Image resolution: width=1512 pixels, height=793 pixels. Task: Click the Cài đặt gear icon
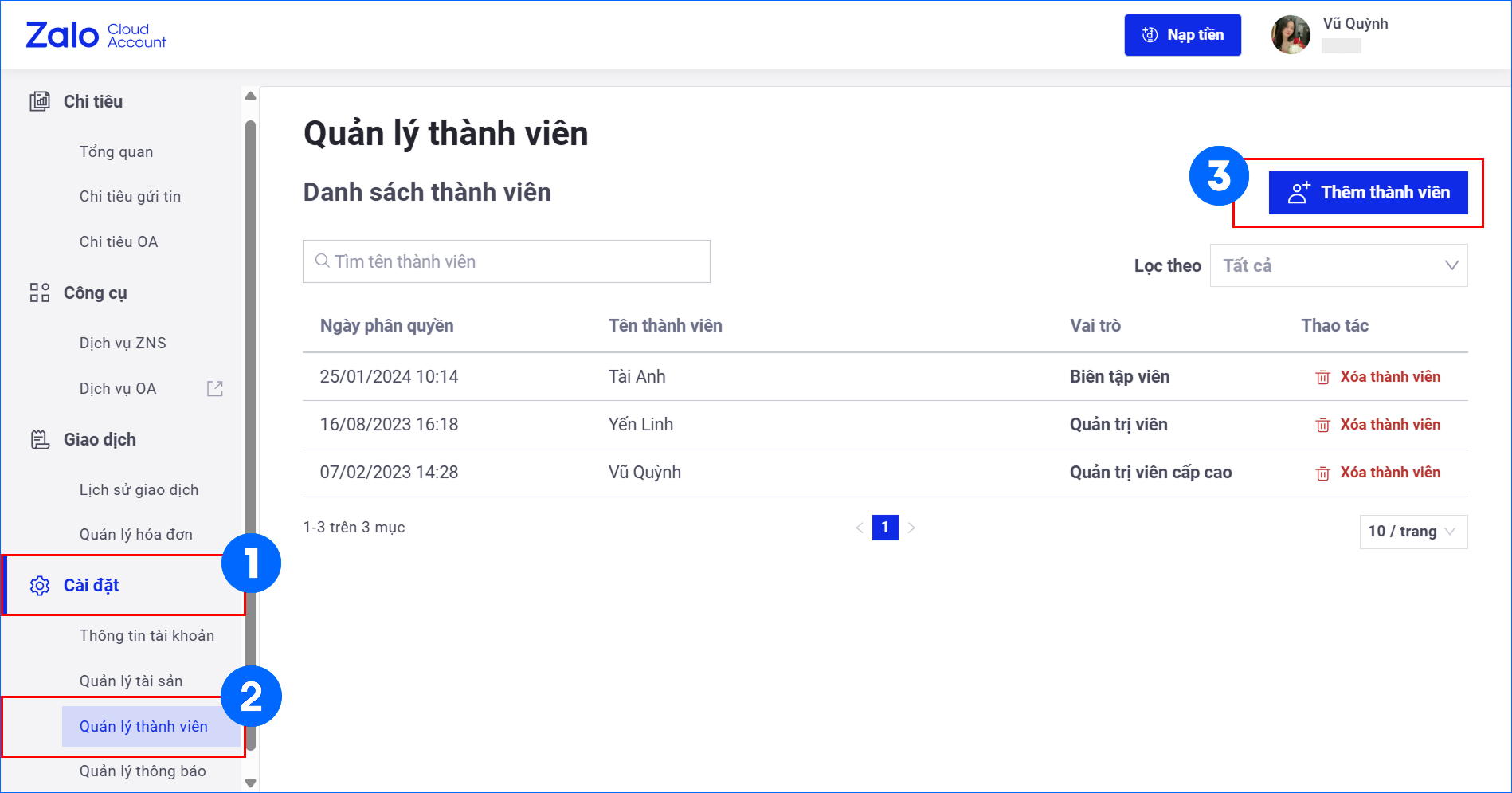click(x=40, y=586)
